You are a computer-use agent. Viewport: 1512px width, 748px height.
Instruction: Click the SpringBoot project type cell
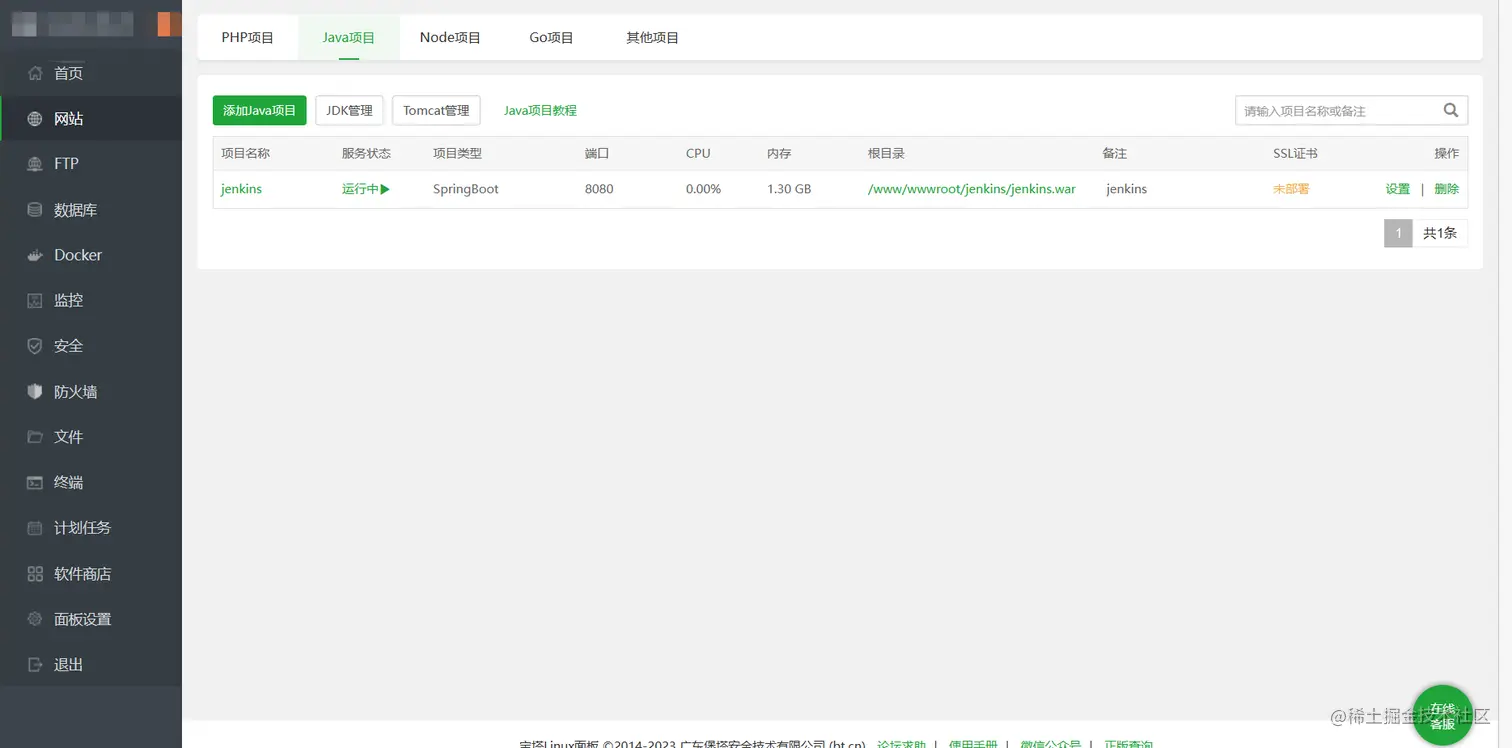click(x=466, y=189)
